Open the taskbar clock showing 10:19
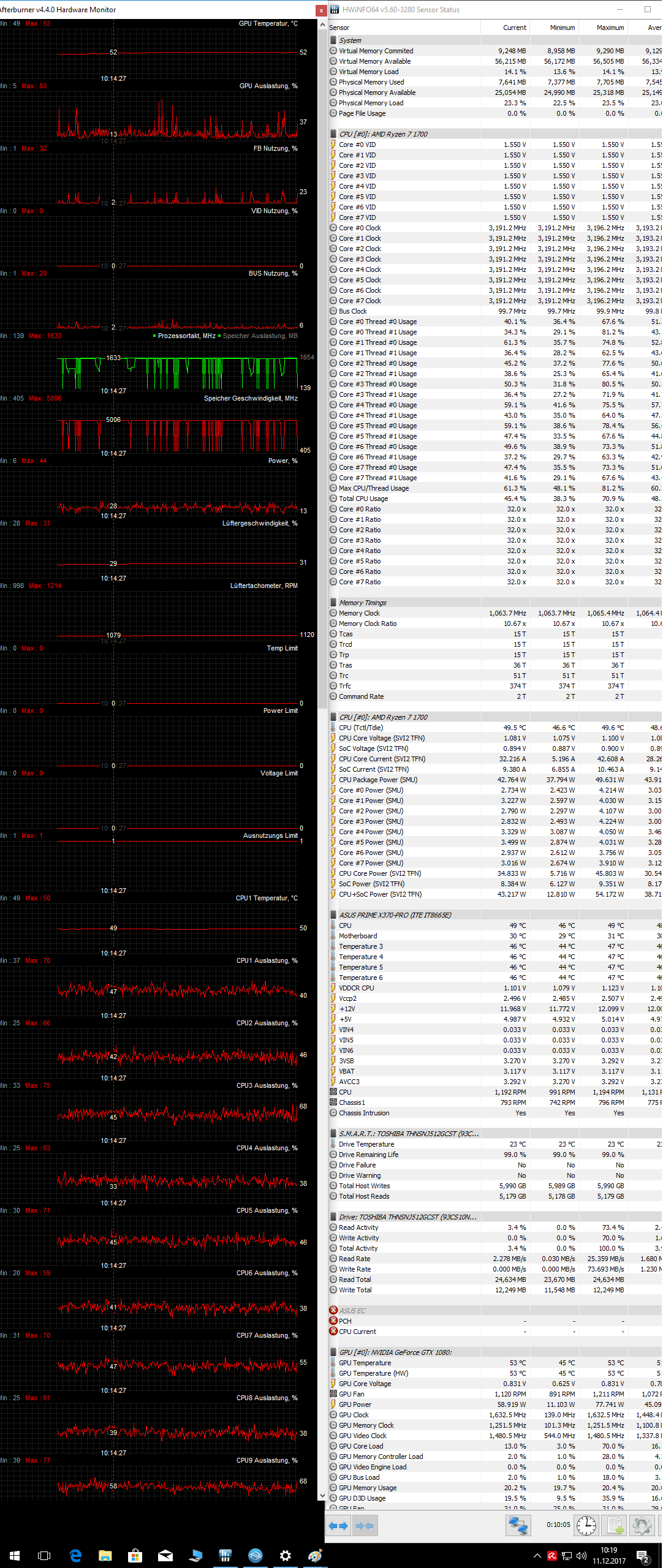 [x=609, y=1556]
